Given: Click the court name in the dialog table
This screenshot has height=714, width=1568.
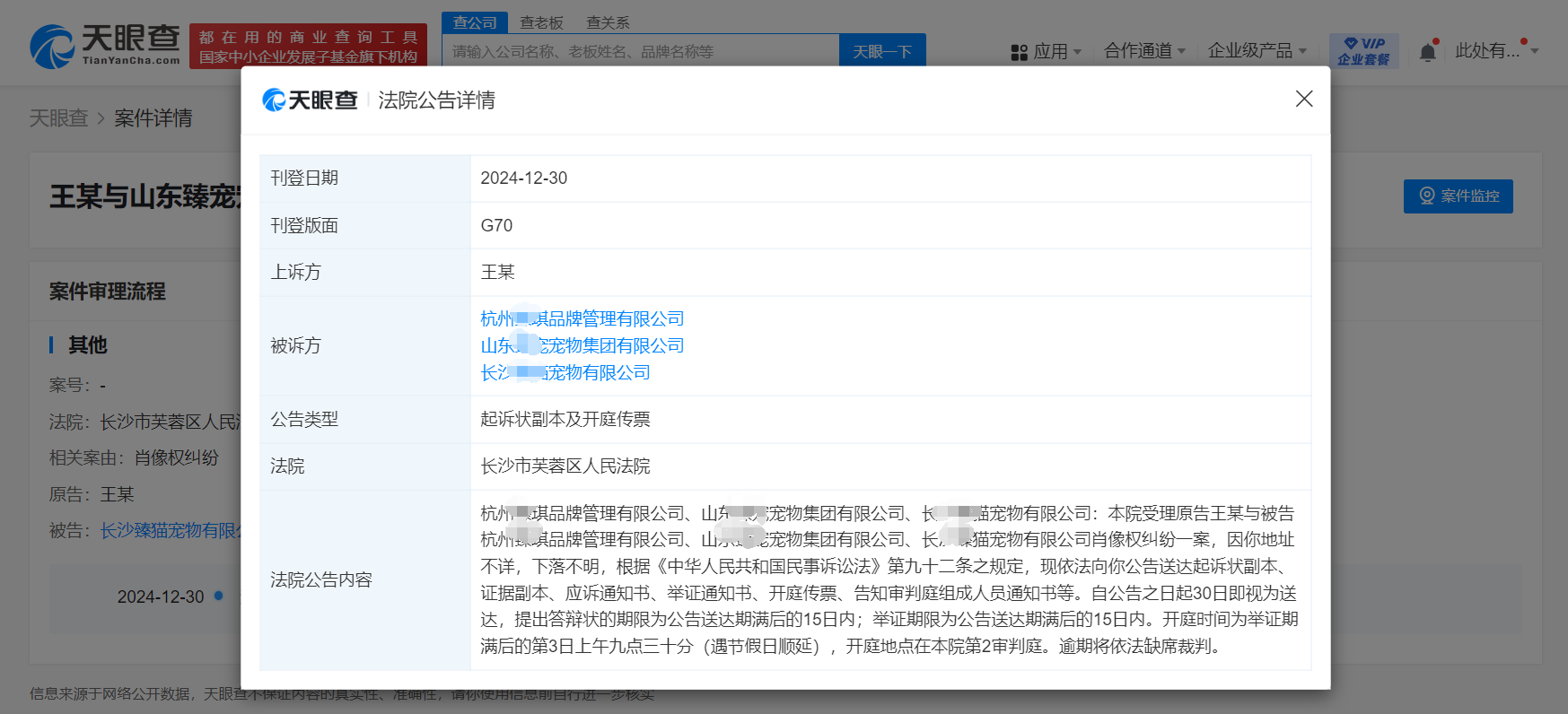Looking at the screenshot, I should (x=565, y=466).
